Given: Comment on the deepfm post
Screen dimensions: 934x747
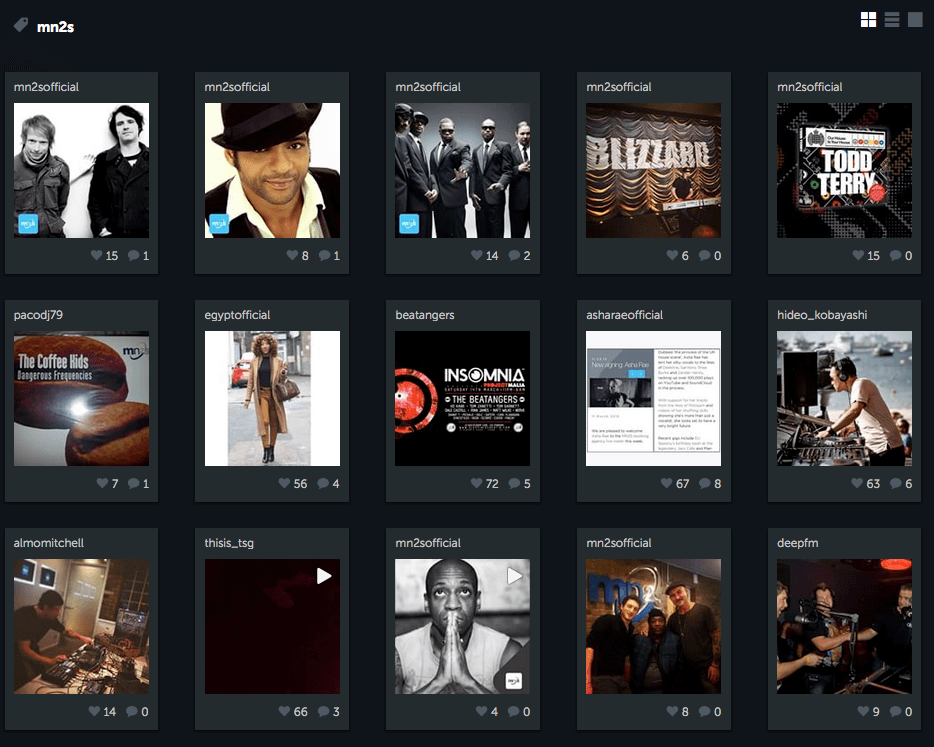Looking at the screenshot, I should [895, 711].
